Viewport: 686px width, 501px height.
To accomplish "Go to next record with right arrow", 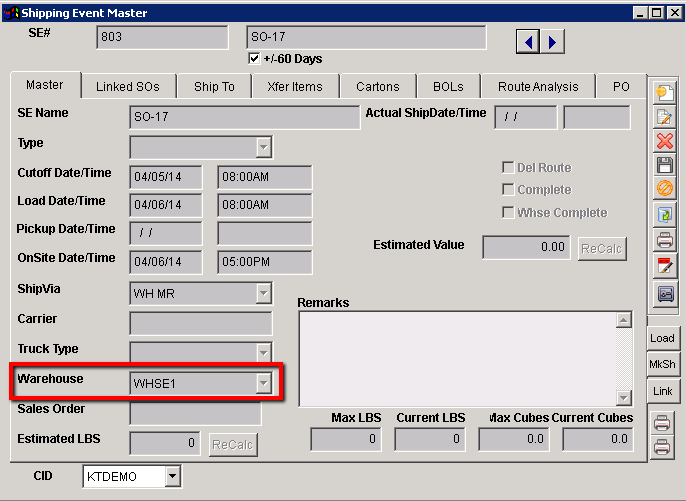I will (x=551, y=41).
